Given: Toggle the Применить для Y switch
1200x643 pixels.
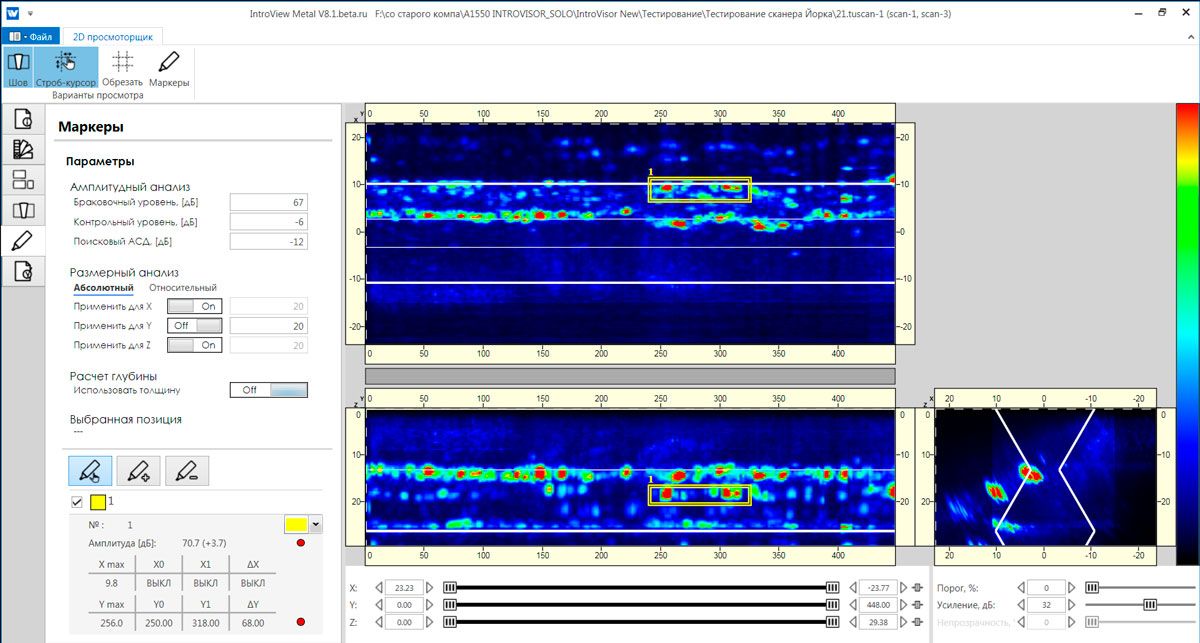Looking at the screenshot, I should [x=194, y=325].
